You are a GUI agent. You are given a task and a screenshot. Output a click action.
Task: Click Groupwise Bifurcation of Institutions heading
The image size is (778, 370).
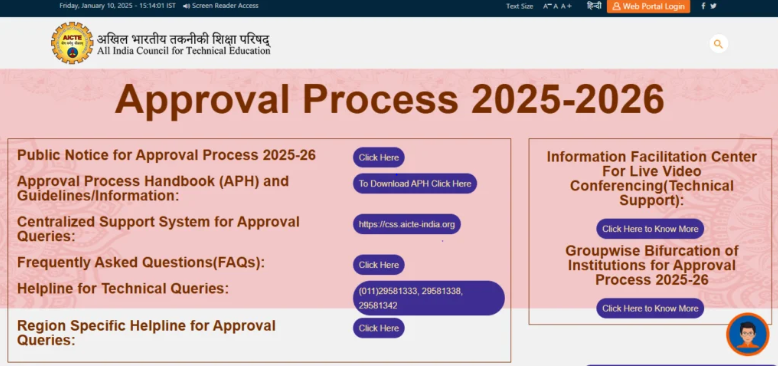click(651, 265)
